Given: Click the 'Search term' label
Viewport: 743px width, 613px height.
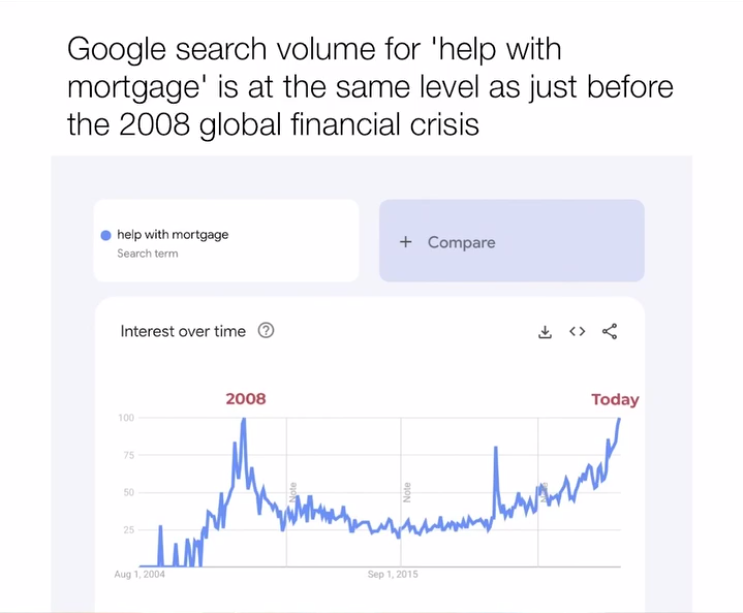Looking at the screenshot, I should [x=148, y=254].
